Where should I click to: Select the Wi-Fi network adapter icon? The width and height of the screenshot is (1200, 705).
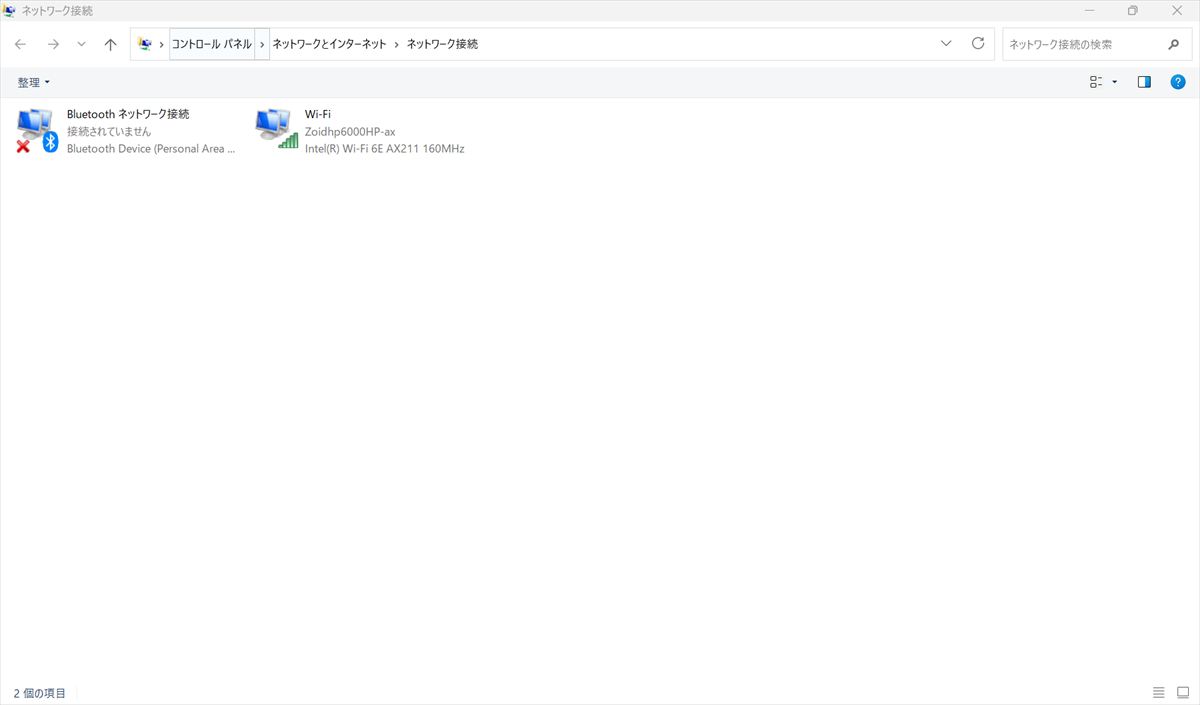click(x=276, y=129)
